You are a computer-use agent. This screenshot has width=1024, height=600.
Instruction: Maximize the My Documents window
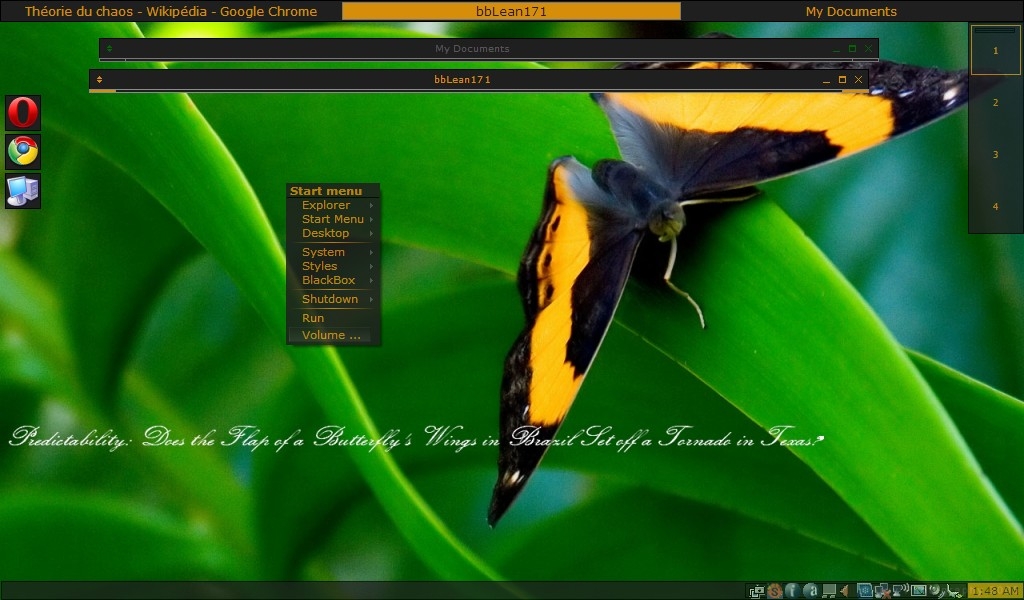(x=852, y=48)
